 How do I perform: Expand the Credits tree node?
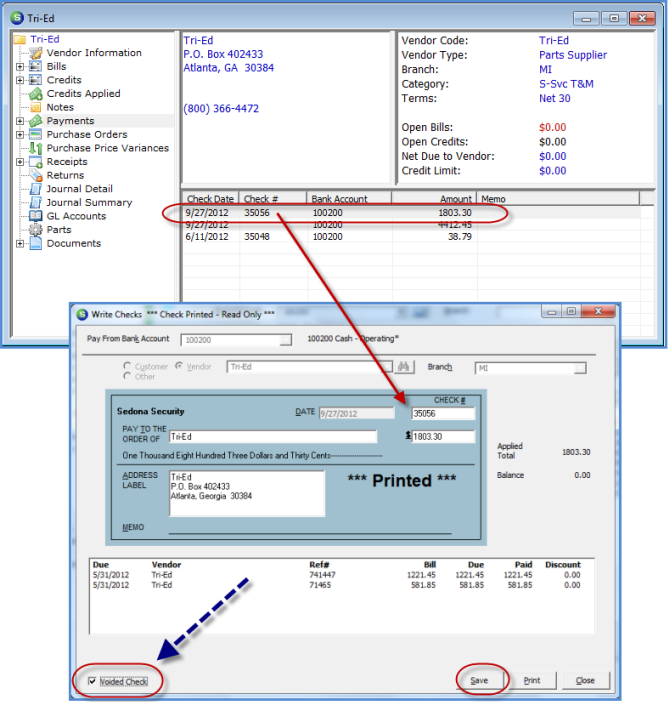20,80
